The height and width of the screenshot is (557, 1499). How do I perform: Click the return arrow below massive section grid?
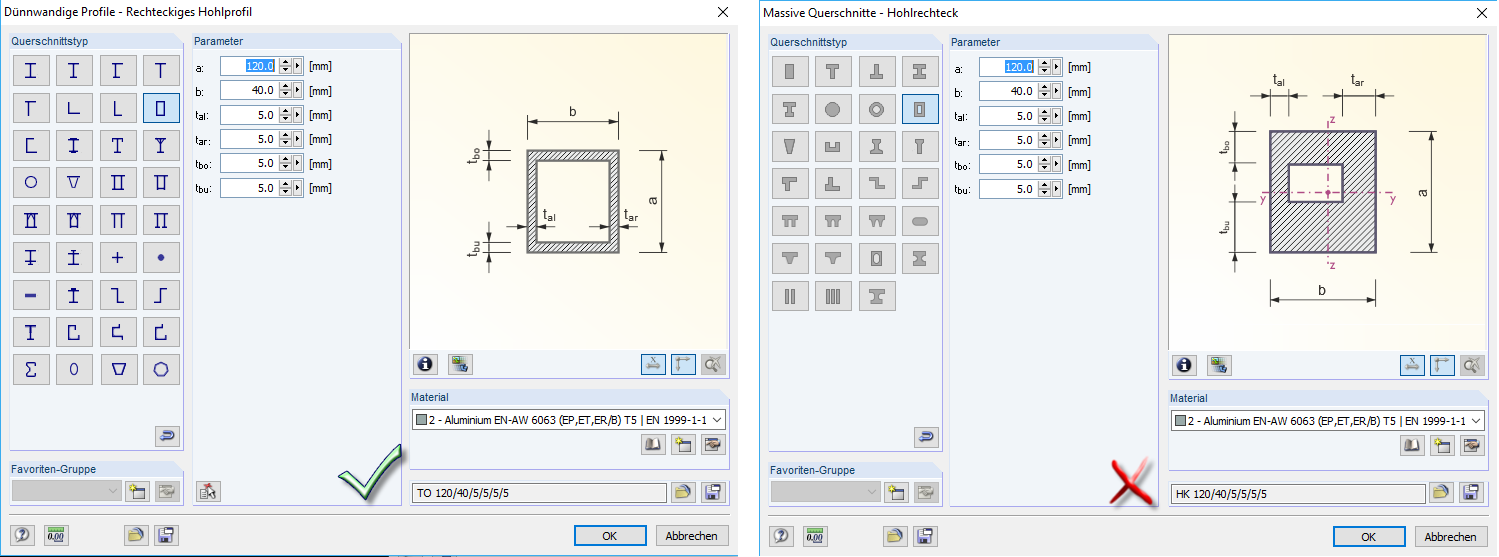pyautogui.click(x=926, y=437)
